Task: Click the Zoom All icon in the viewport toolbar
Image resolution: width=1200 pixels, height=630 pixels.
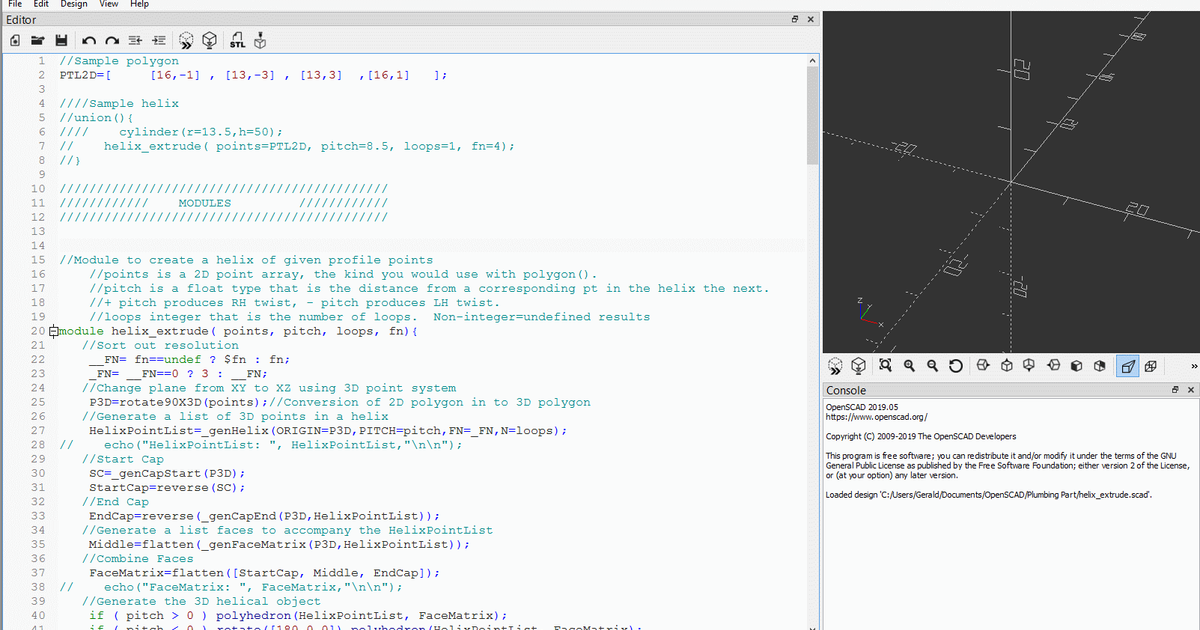Action: pos(886,366)
